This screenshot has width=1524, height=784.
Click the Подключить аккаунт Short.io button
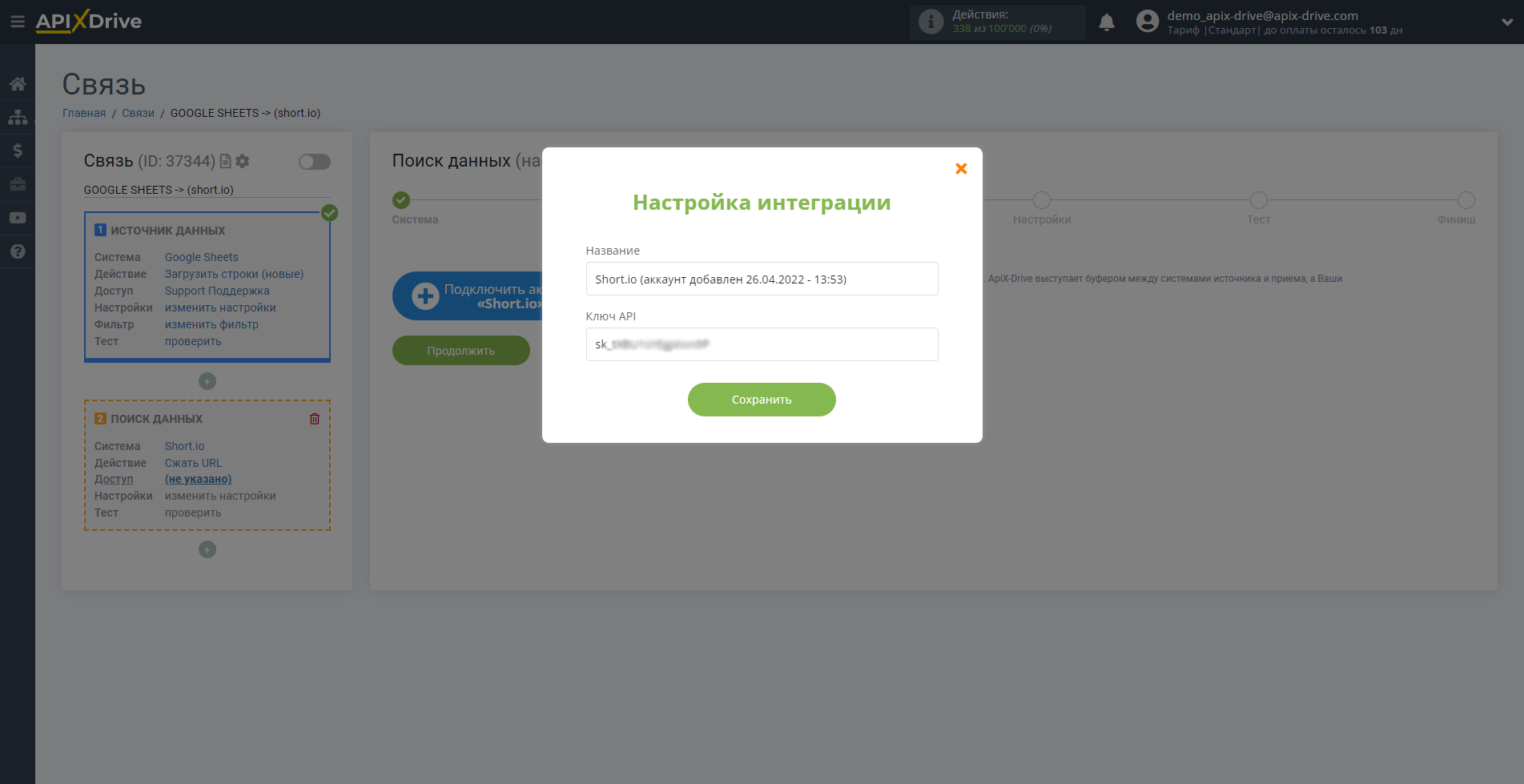point(468,296)
